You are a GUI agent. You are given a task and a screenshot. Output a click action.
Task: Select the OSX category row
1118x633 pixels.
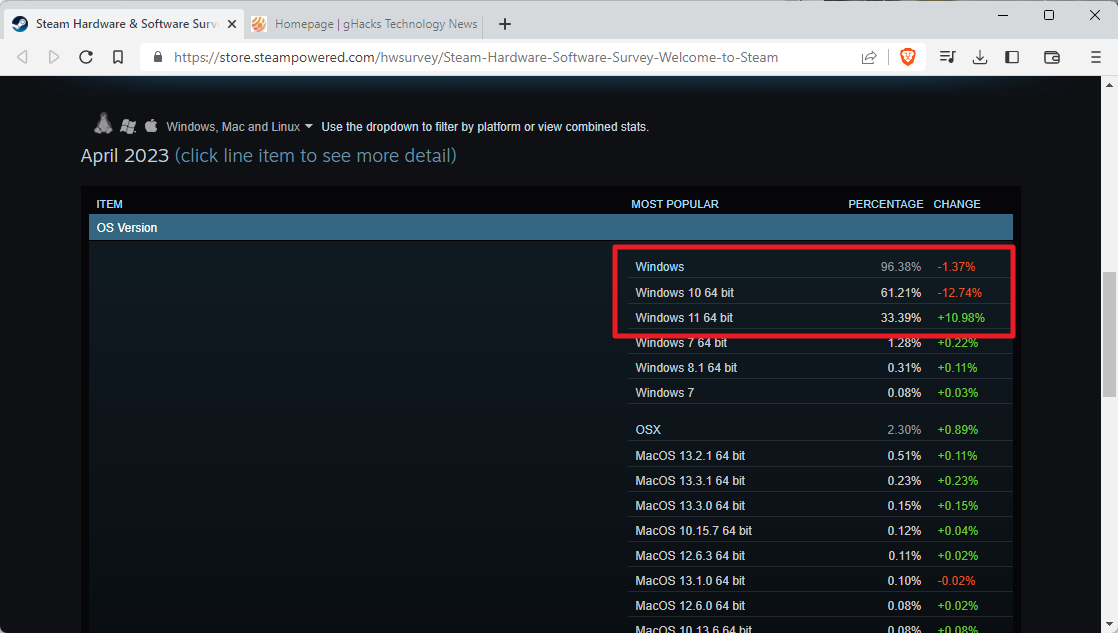tap(820, 430)
